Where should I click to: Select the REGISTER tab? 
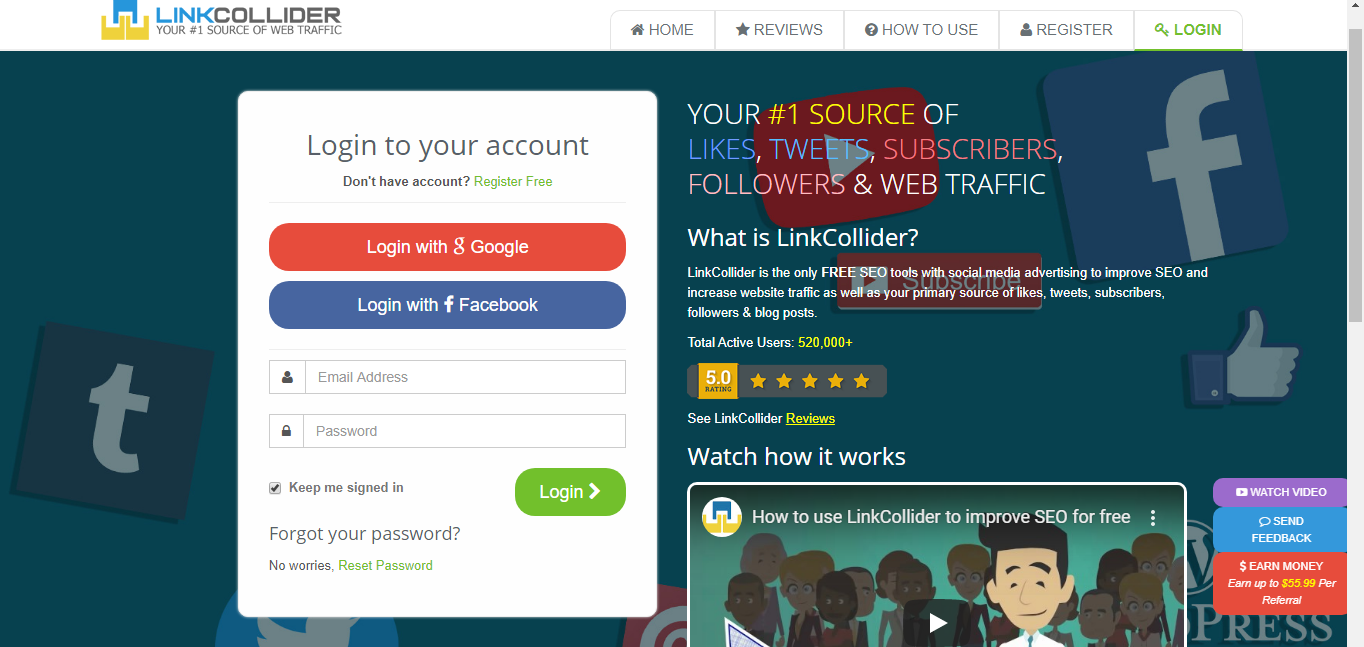coord(1066,30)
